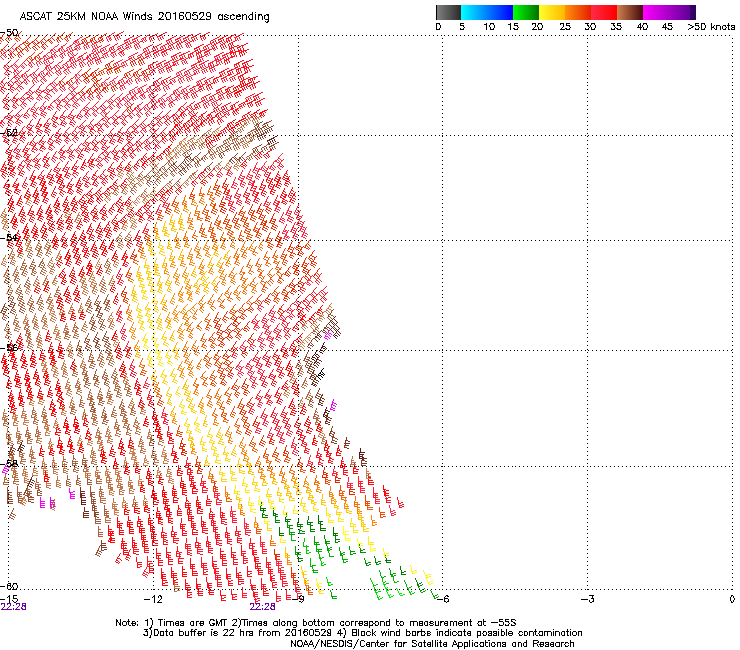Click the title 'ASCAT 25KM NOAA Winds 20160529 ascending'
The image size is (740, 650).
pos(144,17)
